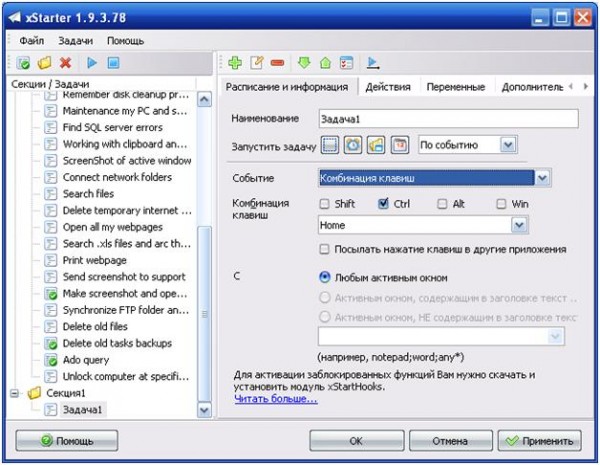This screenshot has width=600, height=465.
Task: Click icon next to Print webpage task
Action: pyautogui.click(x=51, y=261)
